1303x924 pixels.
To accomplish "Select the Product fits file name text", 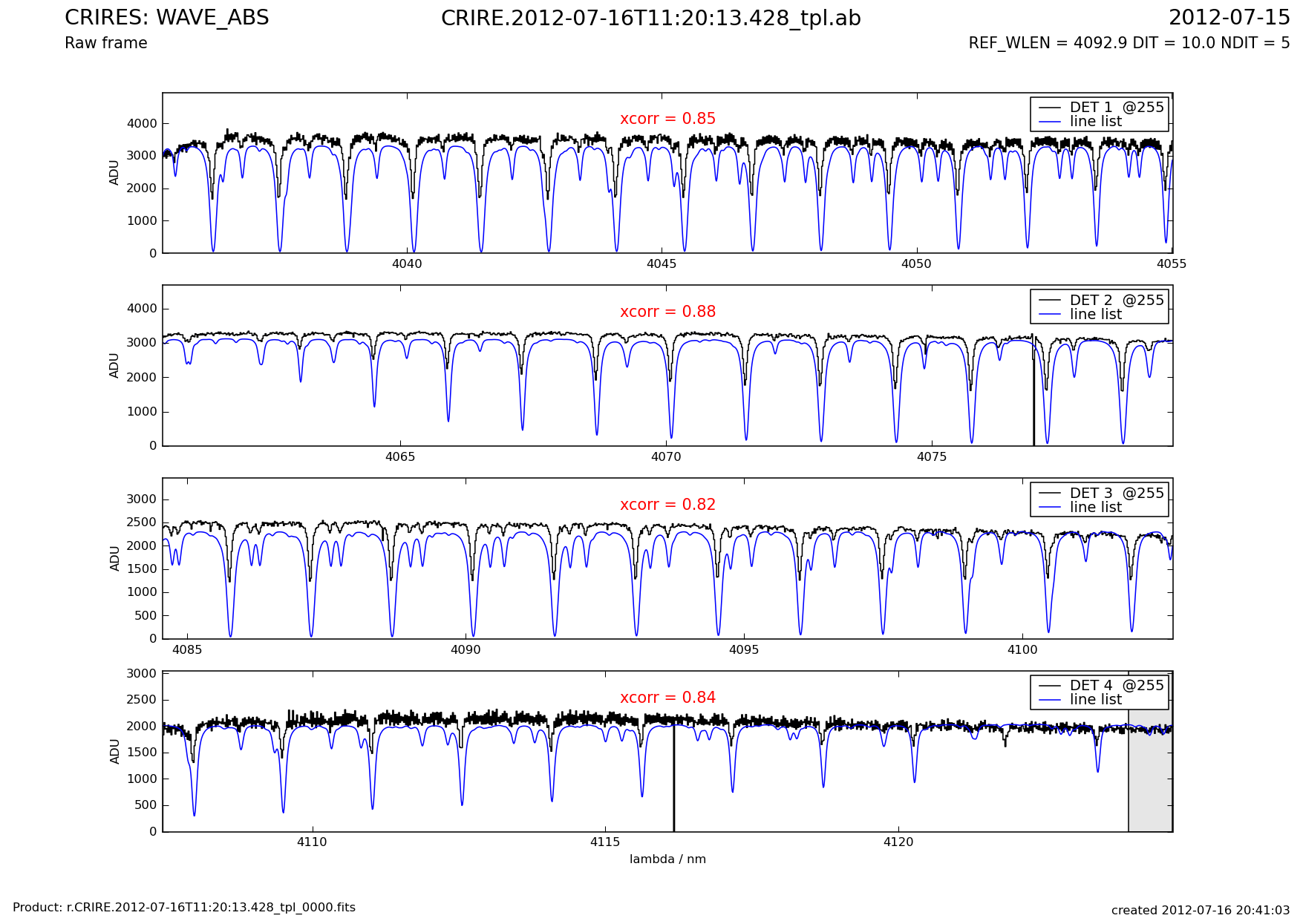I will [184, 908].
